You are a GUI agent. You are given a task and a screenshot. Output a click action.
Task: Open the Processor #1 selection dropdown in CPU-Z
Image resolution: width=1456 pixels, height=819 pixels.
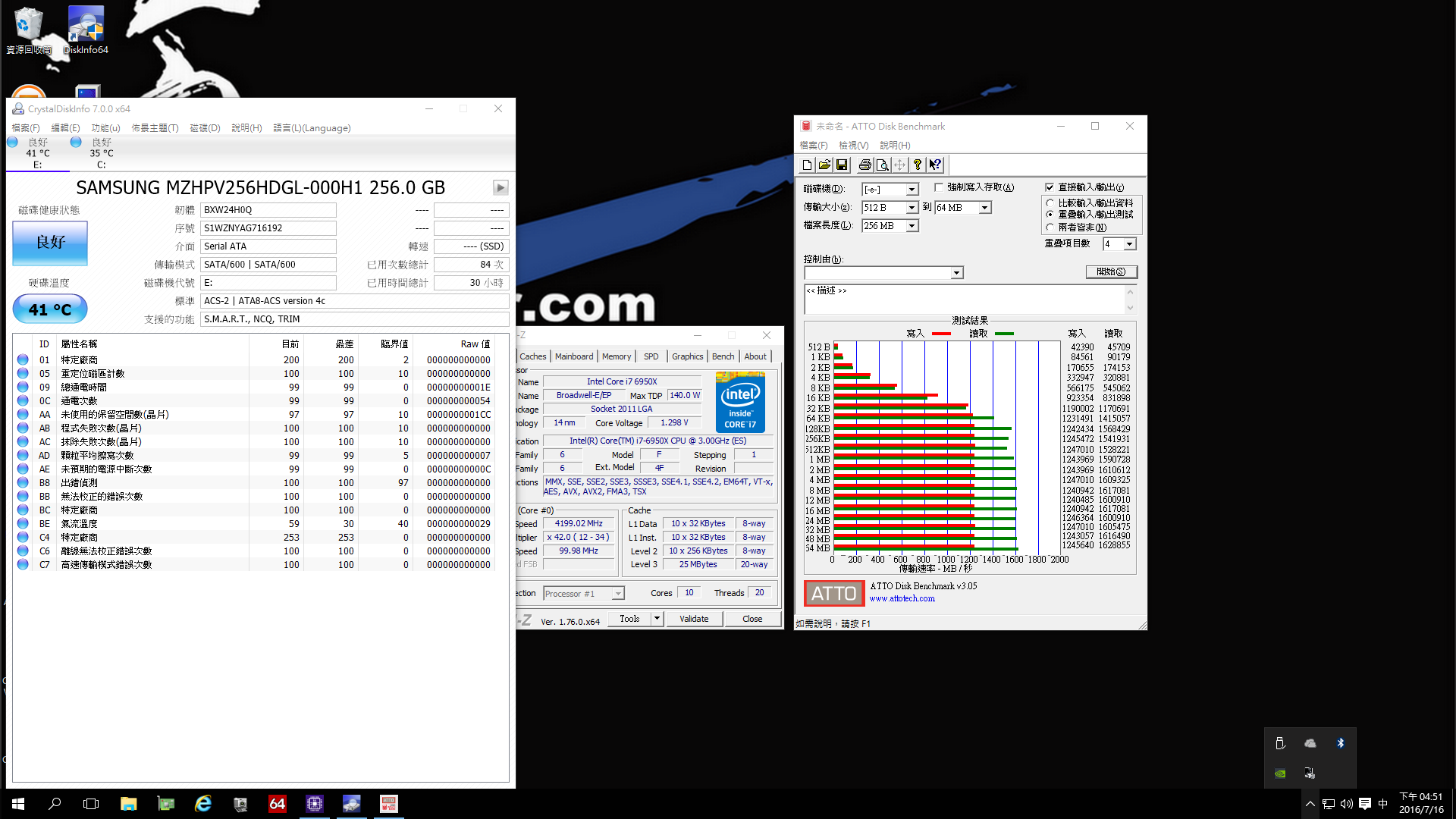(x=618, y=594)
